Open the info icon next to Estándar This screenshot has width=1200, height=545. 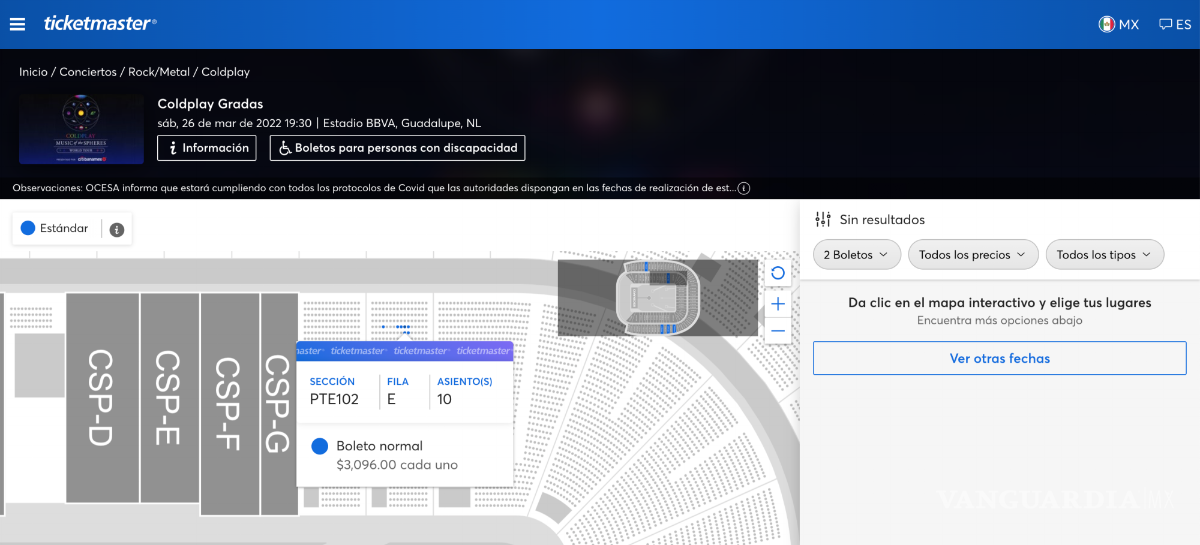(116, 229)
